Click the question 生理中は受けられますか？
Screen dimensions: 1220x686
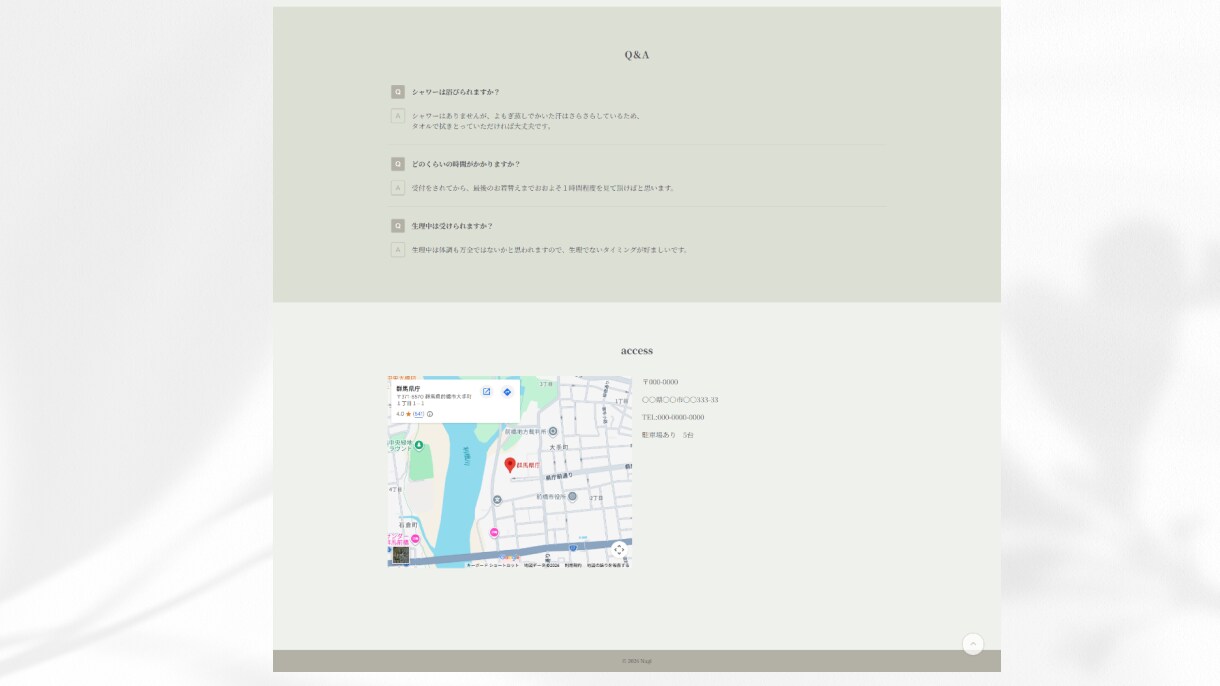click(x=452, y=226)
